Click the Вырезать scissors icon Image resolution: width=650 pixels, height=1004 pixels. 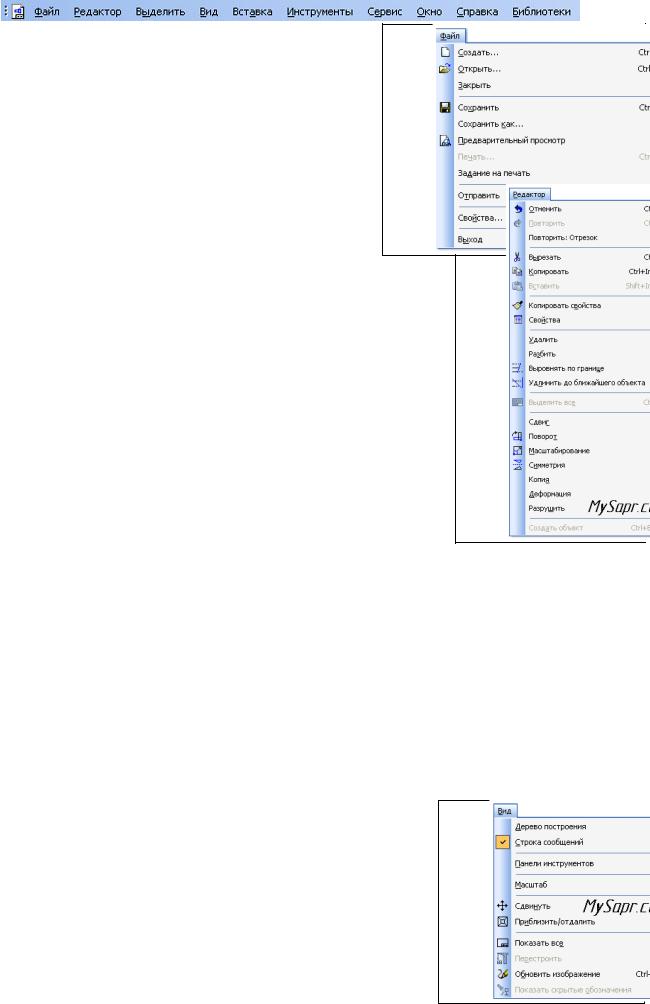pos(517,257)
